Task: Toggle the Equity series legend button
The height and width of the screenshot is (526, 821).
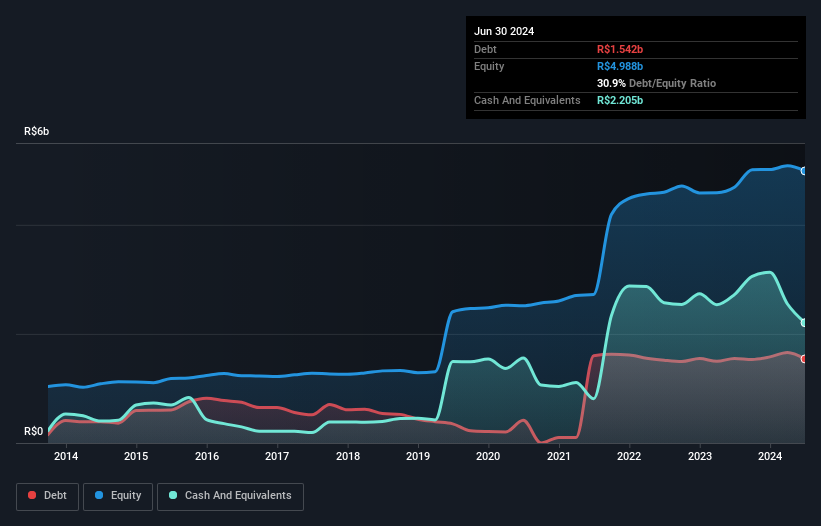Action: 118,496
